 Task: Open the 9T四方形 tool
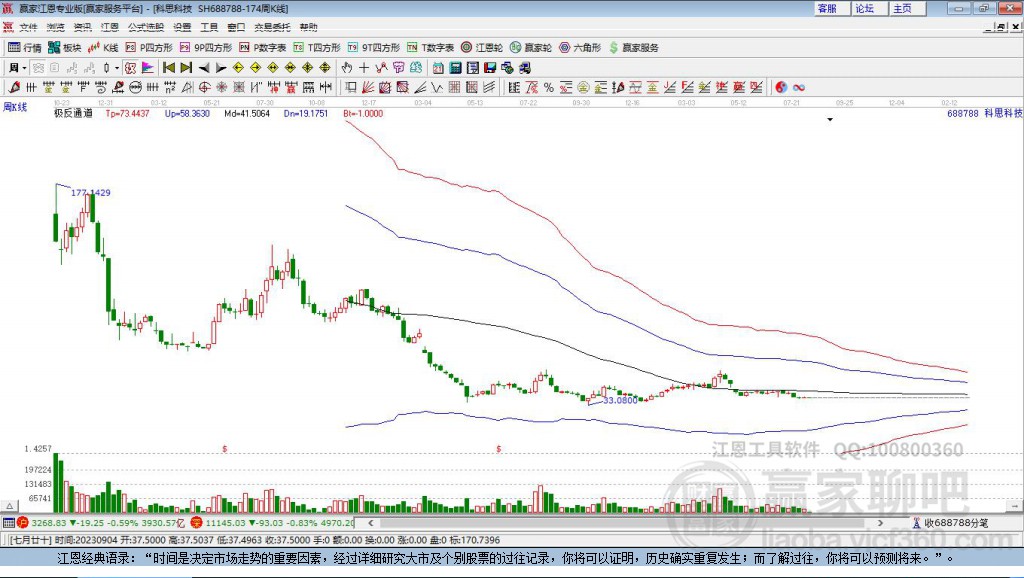374,48
